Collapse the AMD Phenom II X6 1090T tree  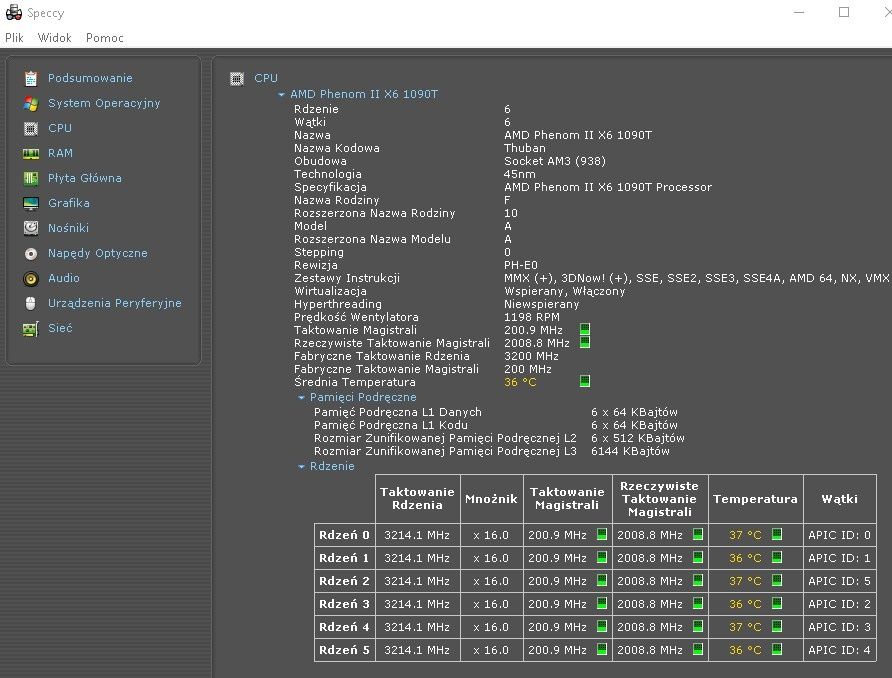coord(282,95)
